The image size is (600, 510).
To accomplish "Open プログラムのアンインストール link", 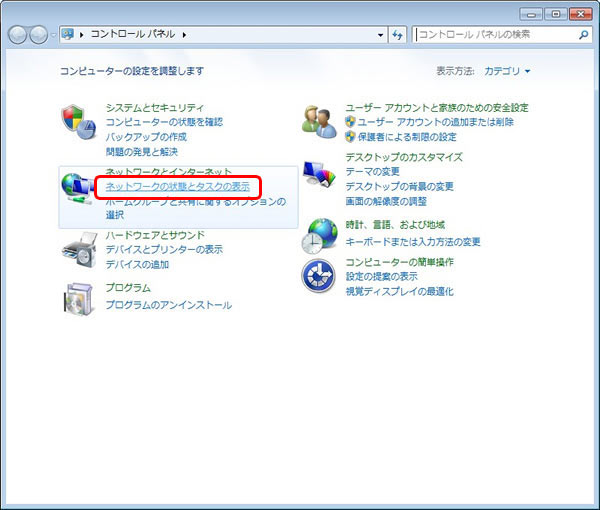I will pos(168,305).
